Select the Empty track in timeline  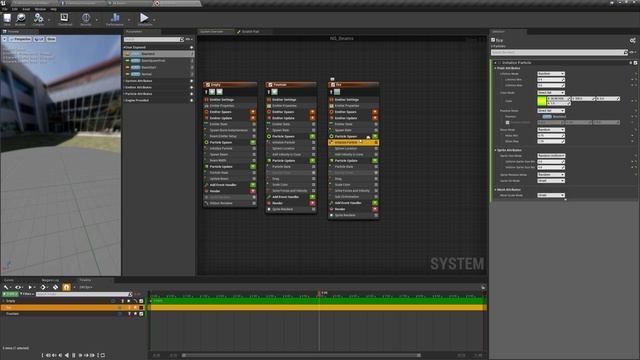point(72,301)
